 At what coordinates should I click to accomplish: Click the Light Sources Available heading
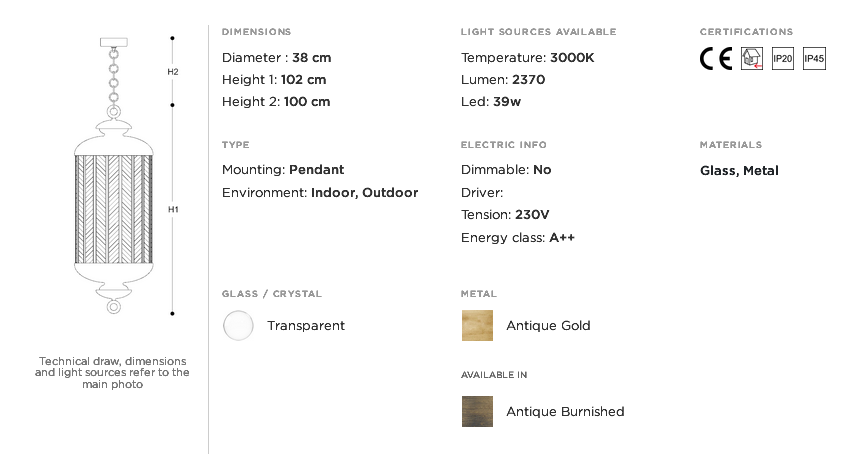538,32
